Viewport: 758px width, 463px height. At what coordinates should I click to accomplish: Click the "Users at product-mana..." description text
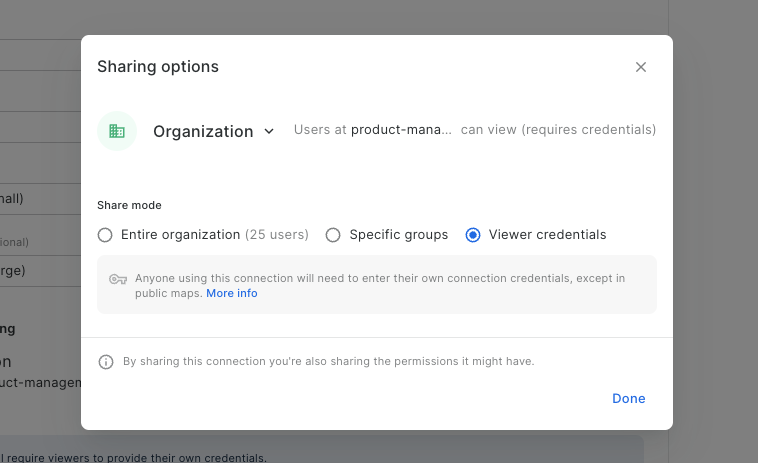click(x=372, y=130)
